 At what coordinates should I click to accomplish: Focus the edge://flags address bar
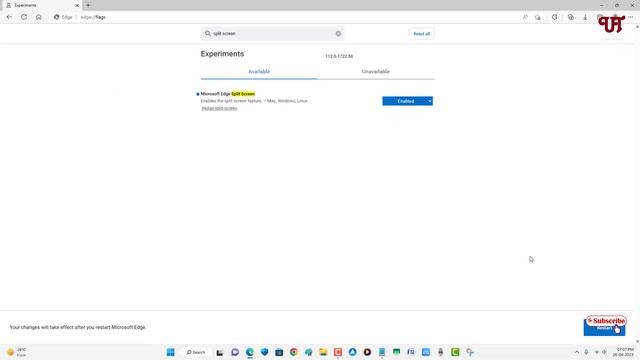tap(286, 17)
